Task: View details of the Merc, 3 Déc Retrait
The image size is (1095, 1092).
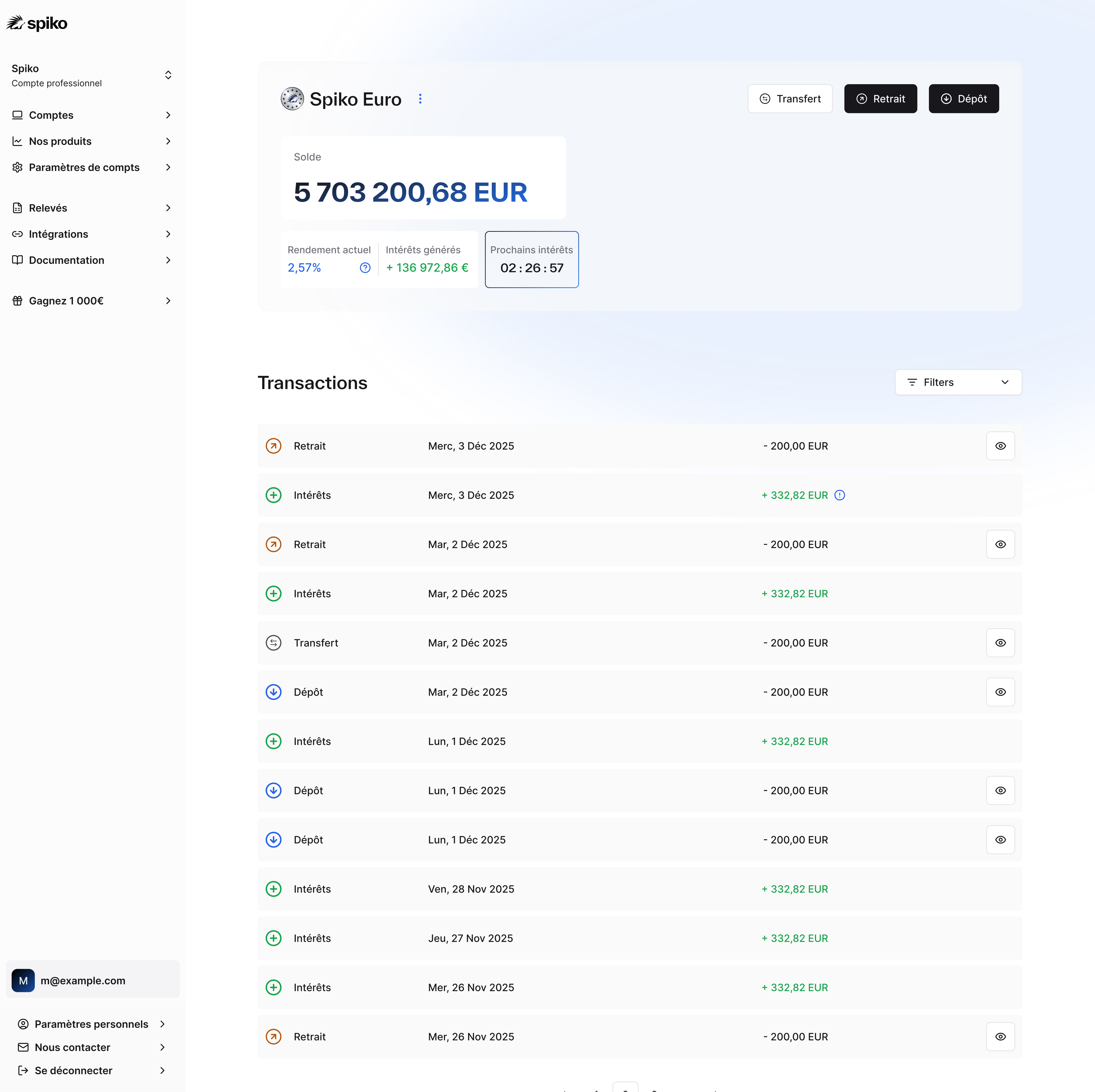Action: tap(1000, 446)
